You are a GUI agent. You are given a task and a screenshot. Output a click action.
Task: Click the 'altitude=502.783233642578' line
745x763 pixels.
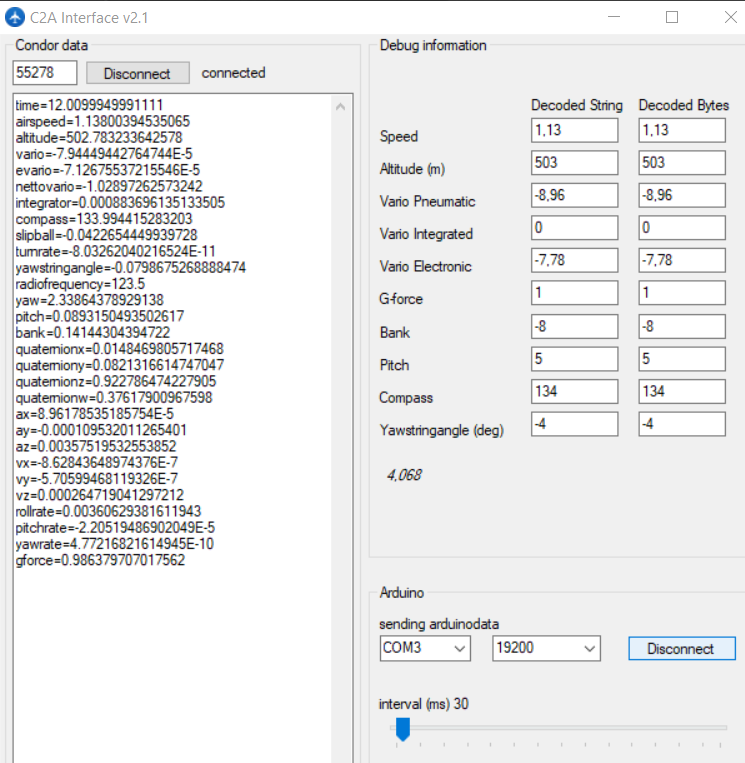click(99, 138)
